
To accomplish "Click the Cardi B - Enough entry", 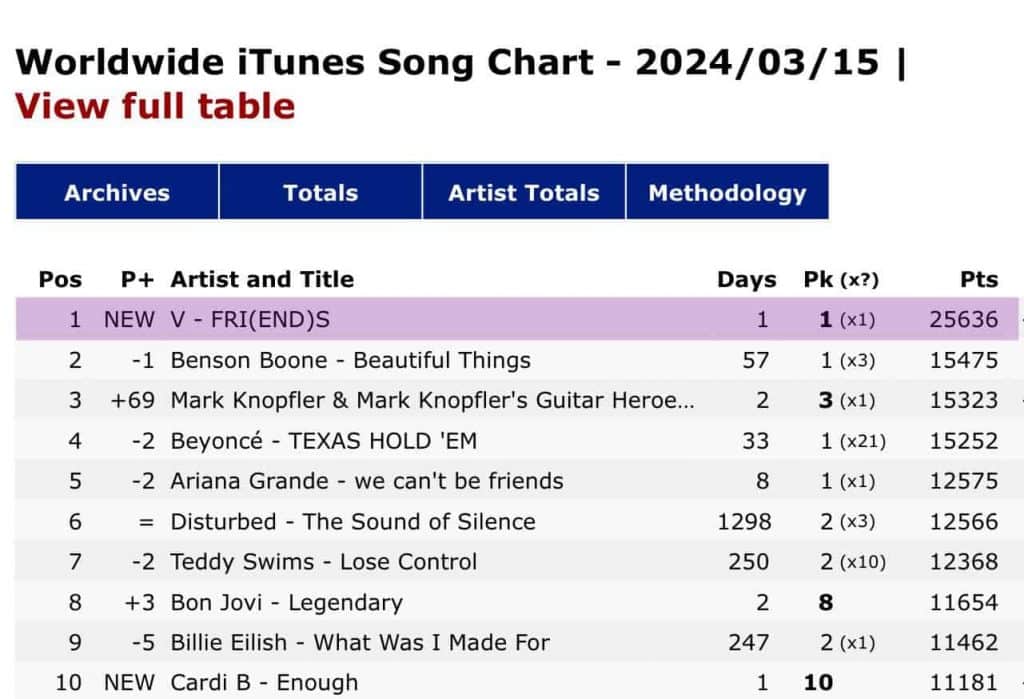I will coord(265,683).
